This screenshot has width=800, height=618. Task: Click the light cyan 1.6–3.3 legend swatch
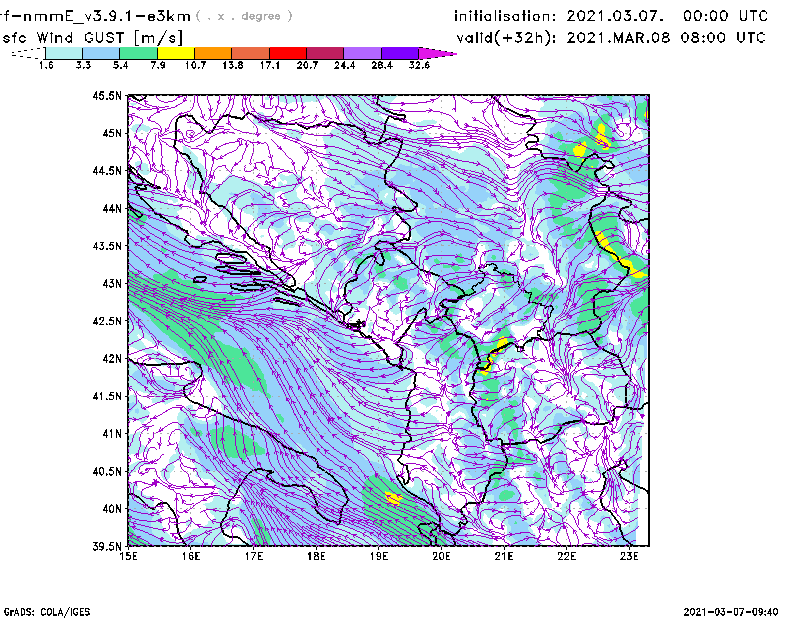[64, 53]
